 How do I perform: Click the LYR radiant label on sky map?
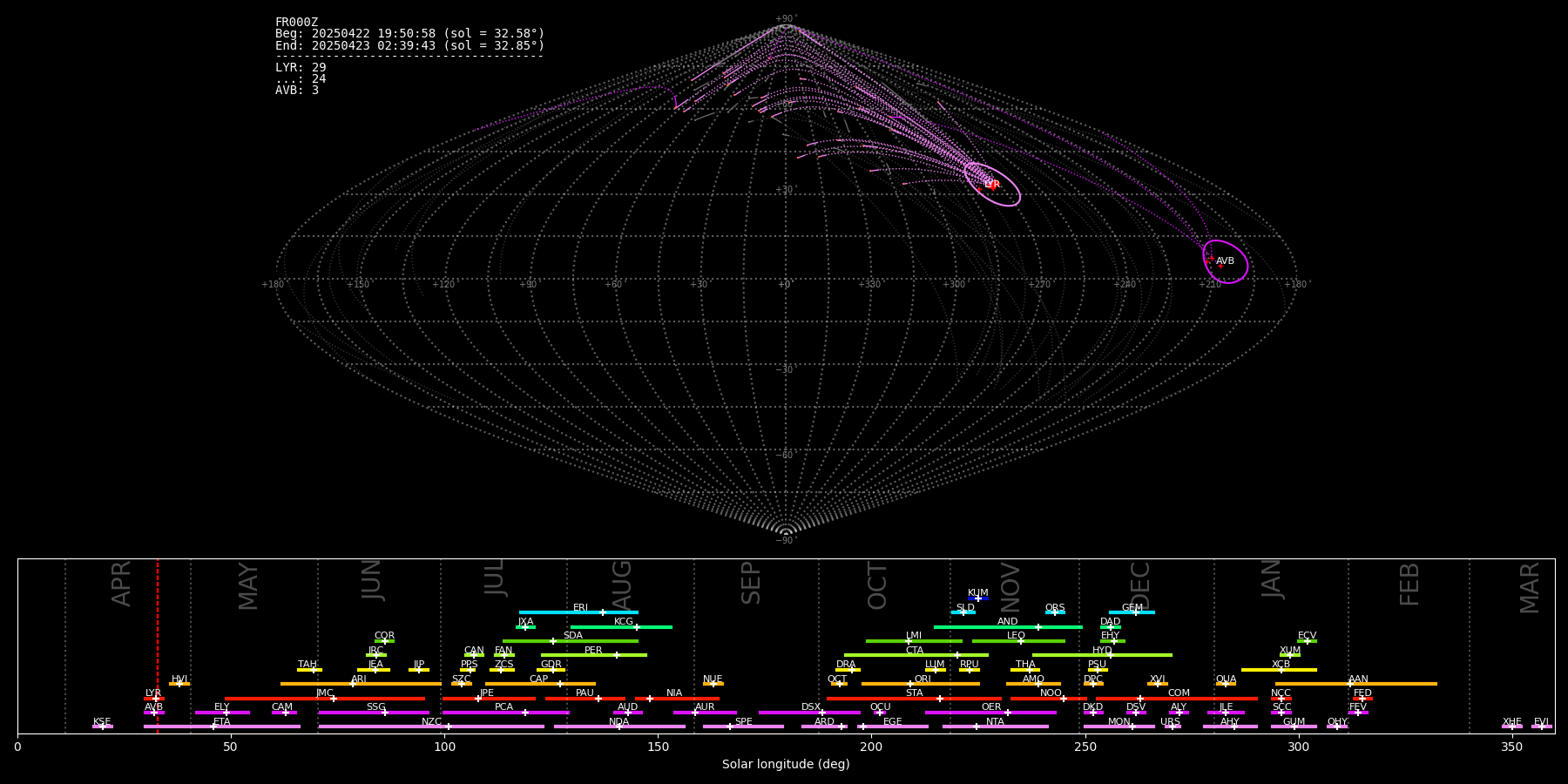coord(991,185)
